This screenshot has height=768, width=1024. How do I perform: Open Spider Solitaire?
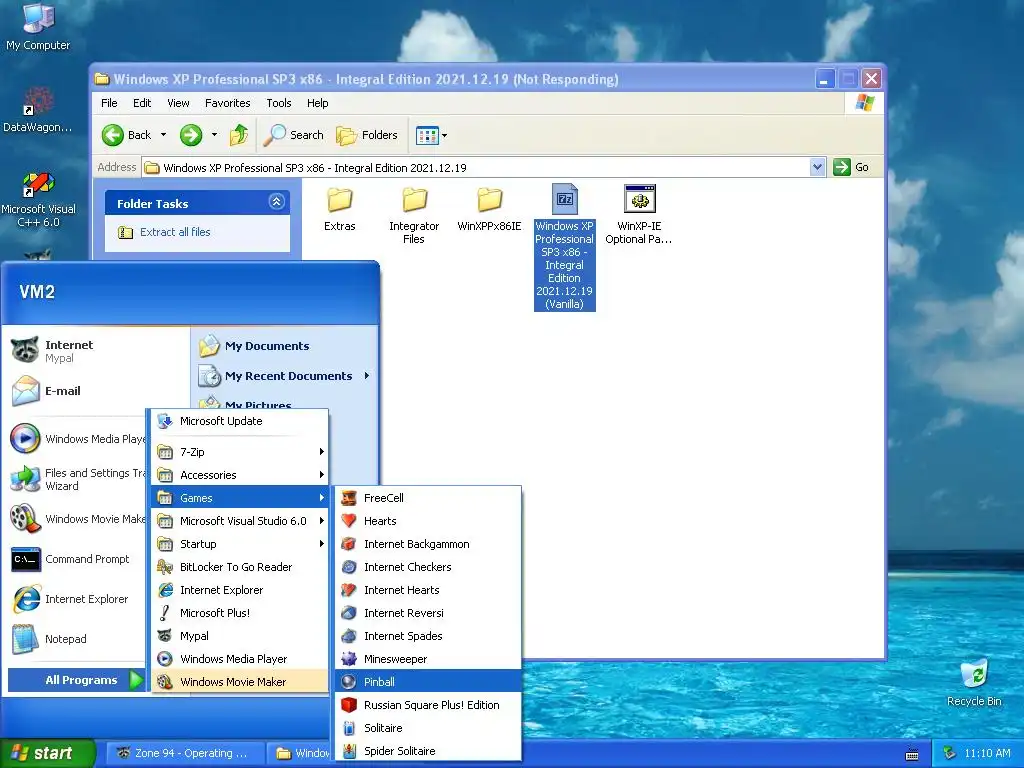coord(428,750)
